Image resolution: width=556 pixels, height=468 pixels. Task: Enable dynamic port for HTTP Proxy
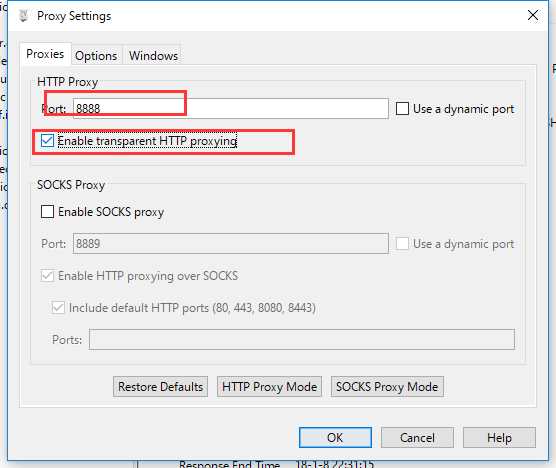(402, 108)
